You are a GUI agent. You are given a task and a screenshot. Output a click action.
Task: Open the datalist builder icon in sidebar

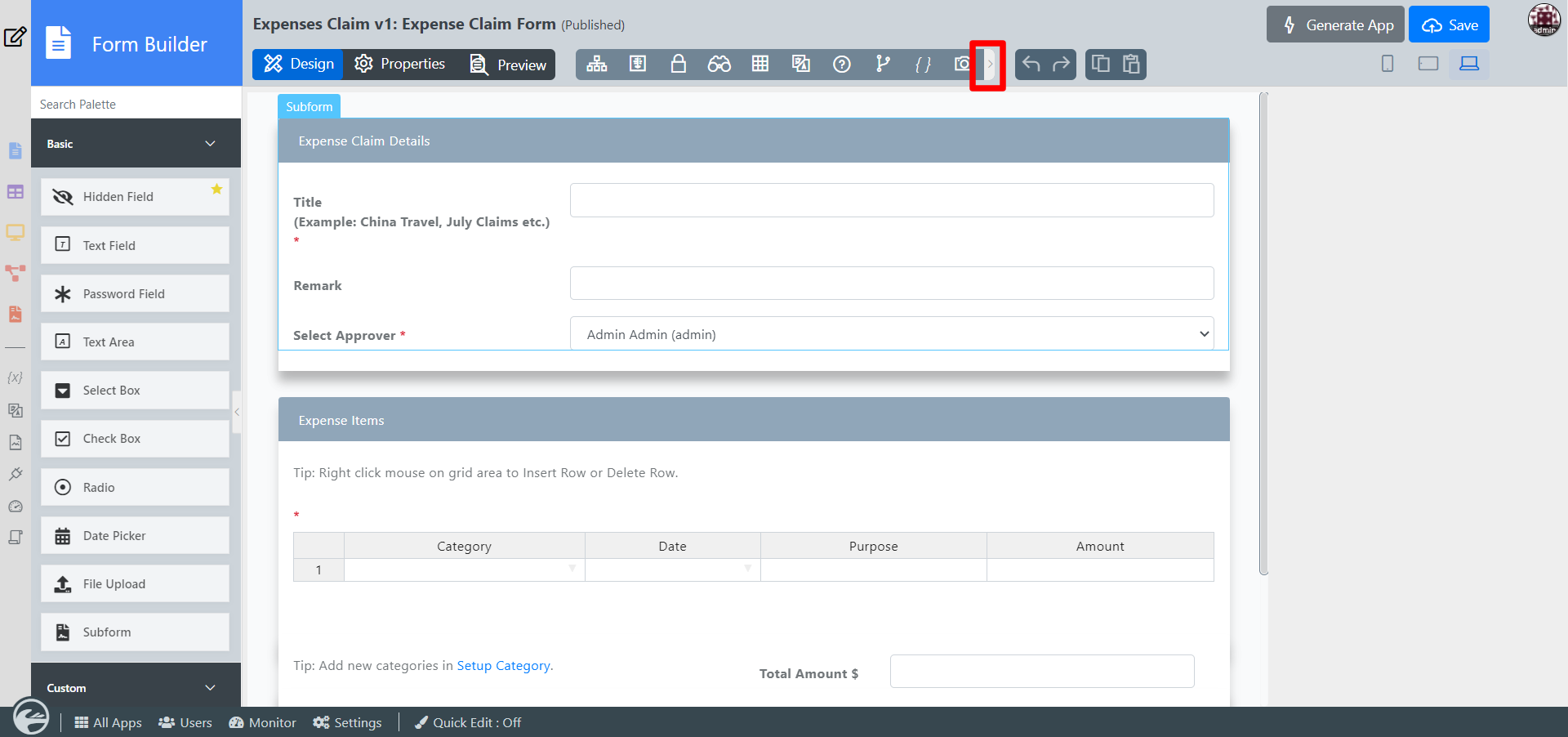click(x=16, y=192)
